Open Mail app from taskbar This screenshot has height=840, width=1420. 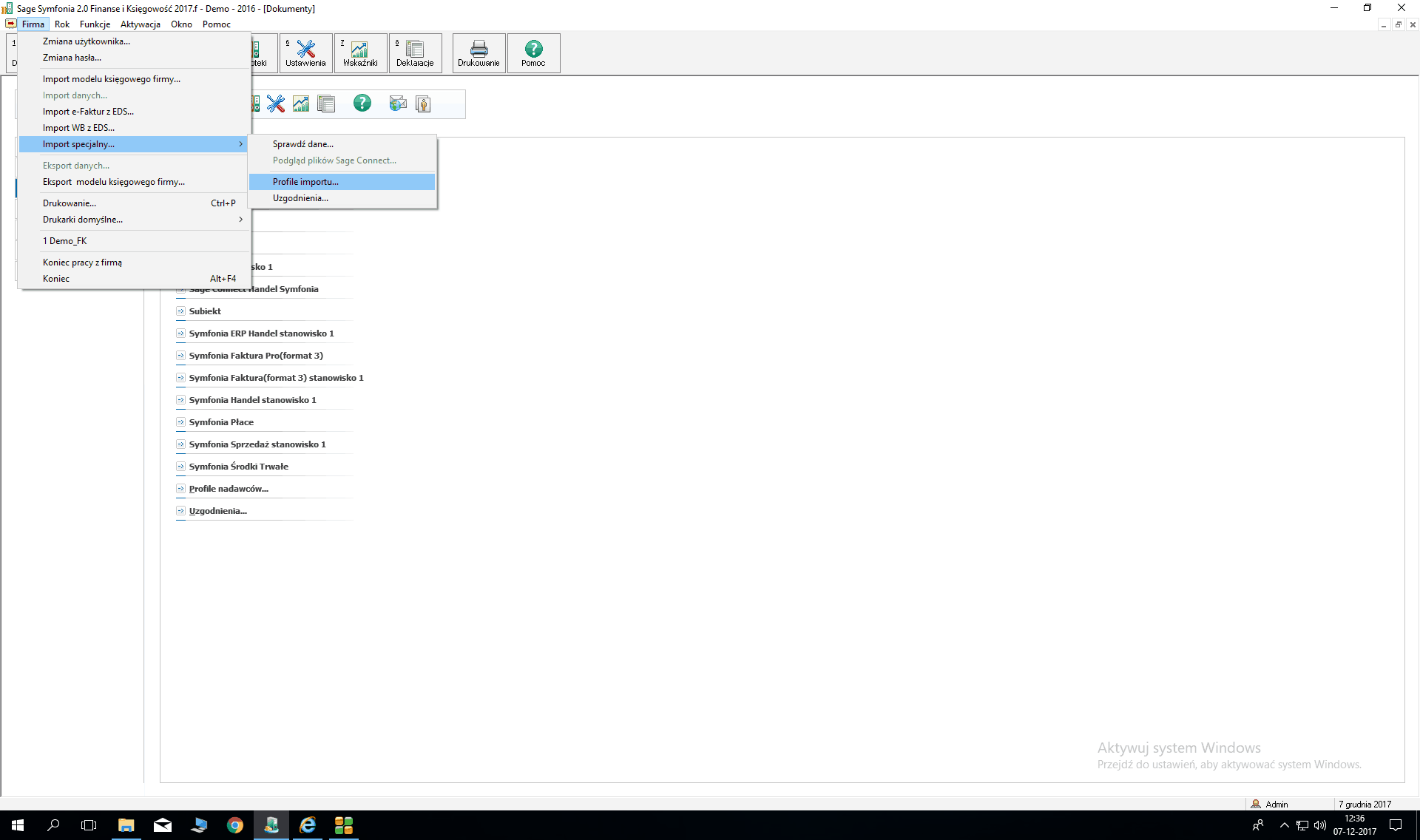click(163, 825)
